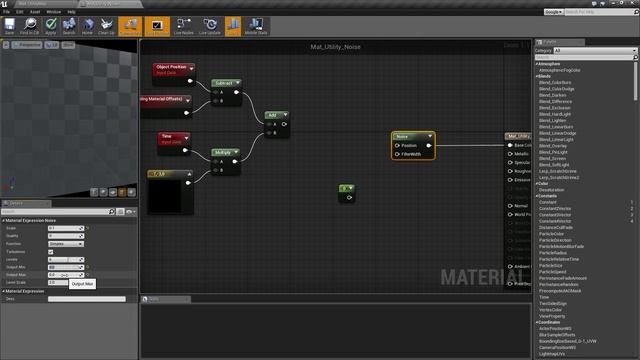640x360 pixels.
Task: Open the Details property matrix grid icon
Action: 120,211
